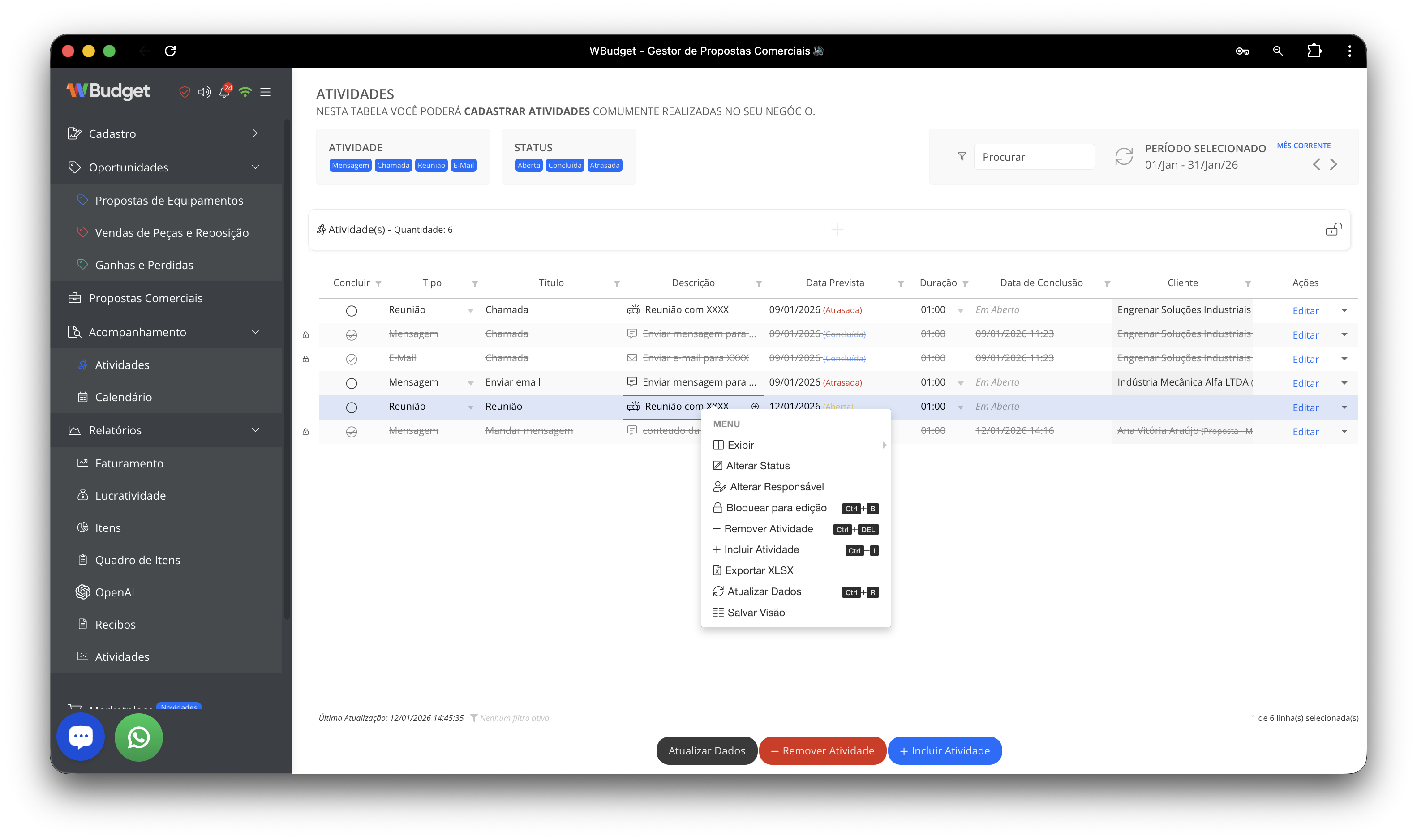Viewport: 1417px width, 840px height.
Task: Open Tipo dropdown in Enviar email row
Action: coord(470,383)
